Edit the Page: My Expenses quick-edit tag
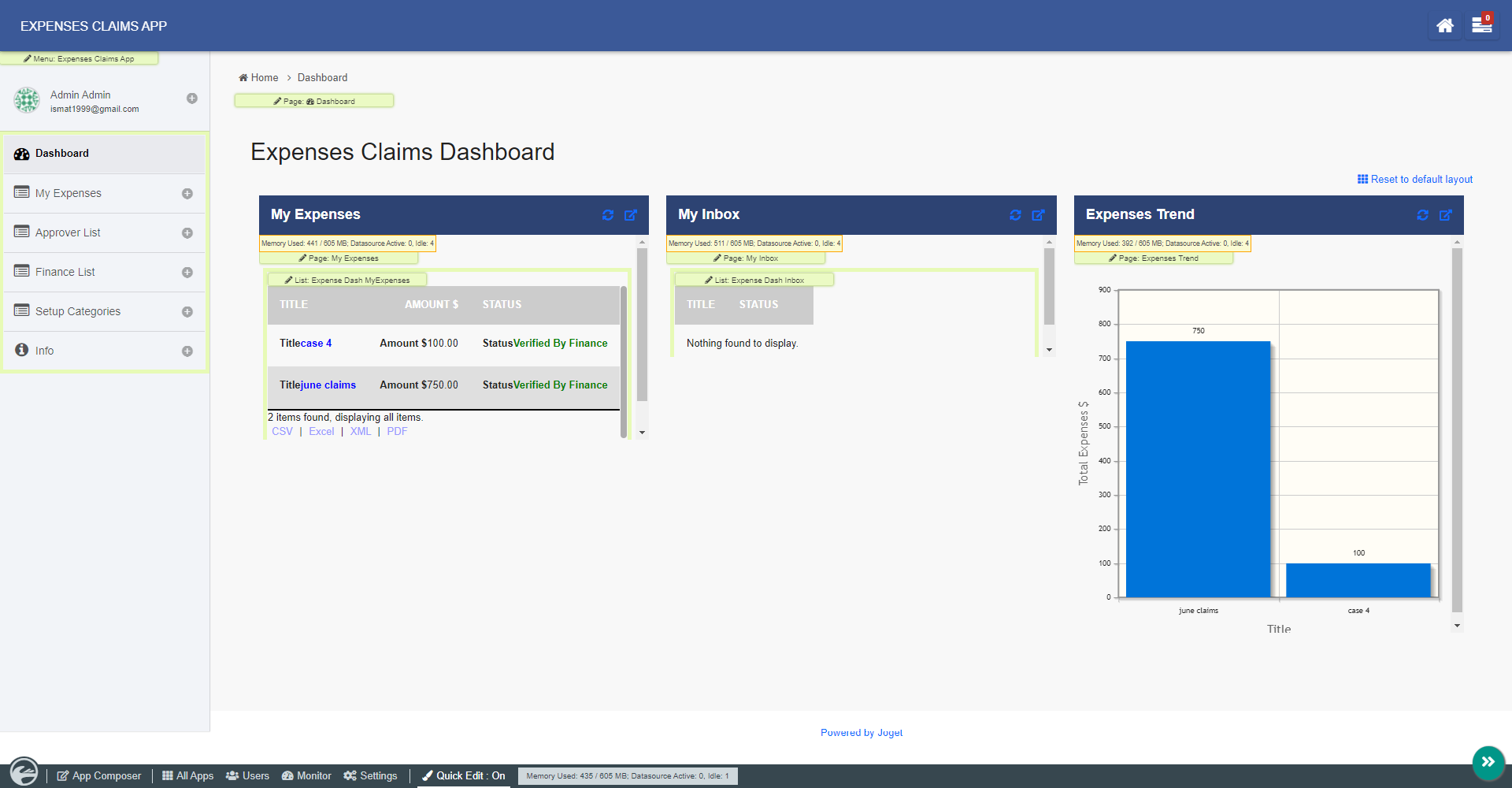 tap(339, 258)
